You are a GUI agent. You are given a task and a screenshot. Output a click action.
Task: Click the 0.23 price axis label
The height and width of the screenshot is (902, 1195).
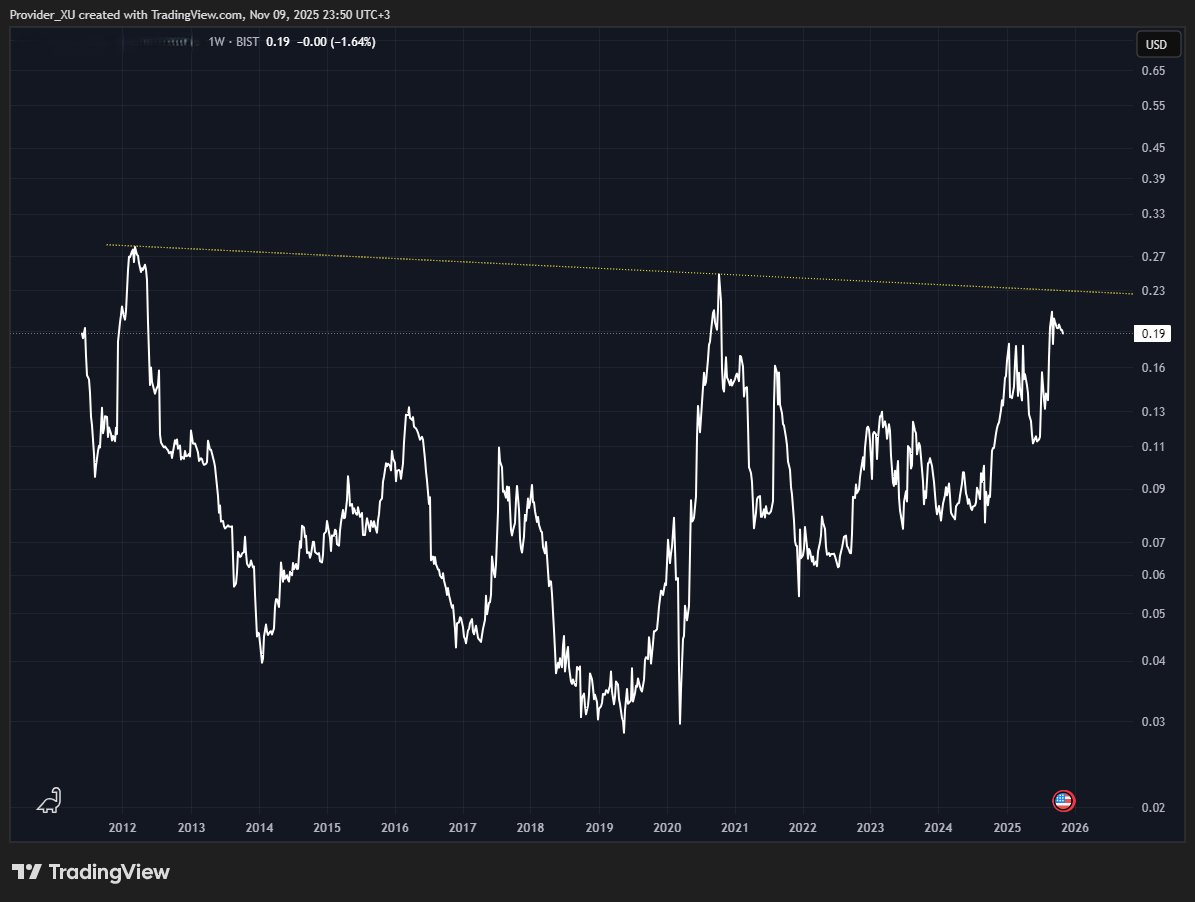coord(1153,291)
